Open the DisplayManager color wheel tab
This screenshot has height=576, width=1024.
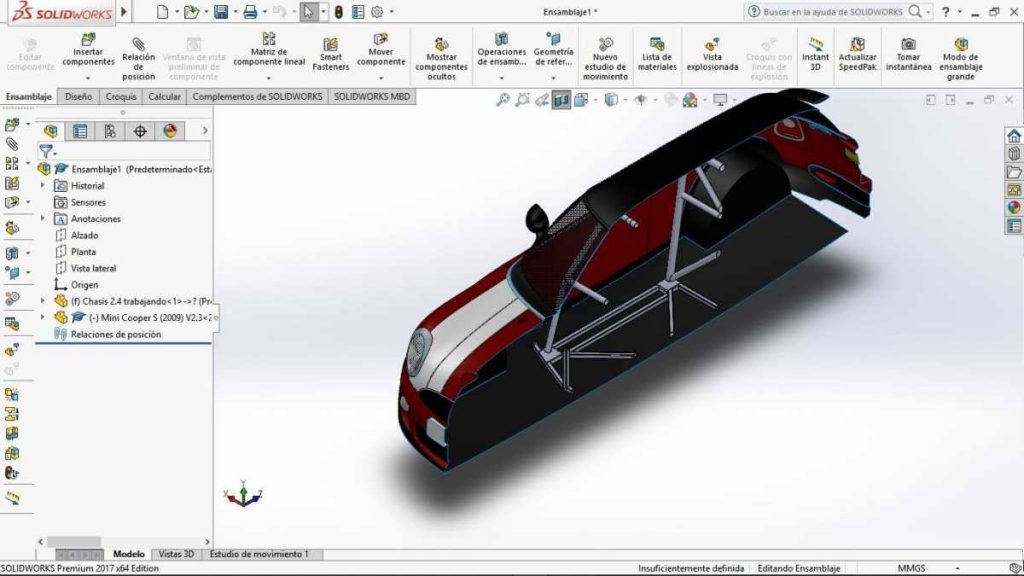click(x=169, y=131)
